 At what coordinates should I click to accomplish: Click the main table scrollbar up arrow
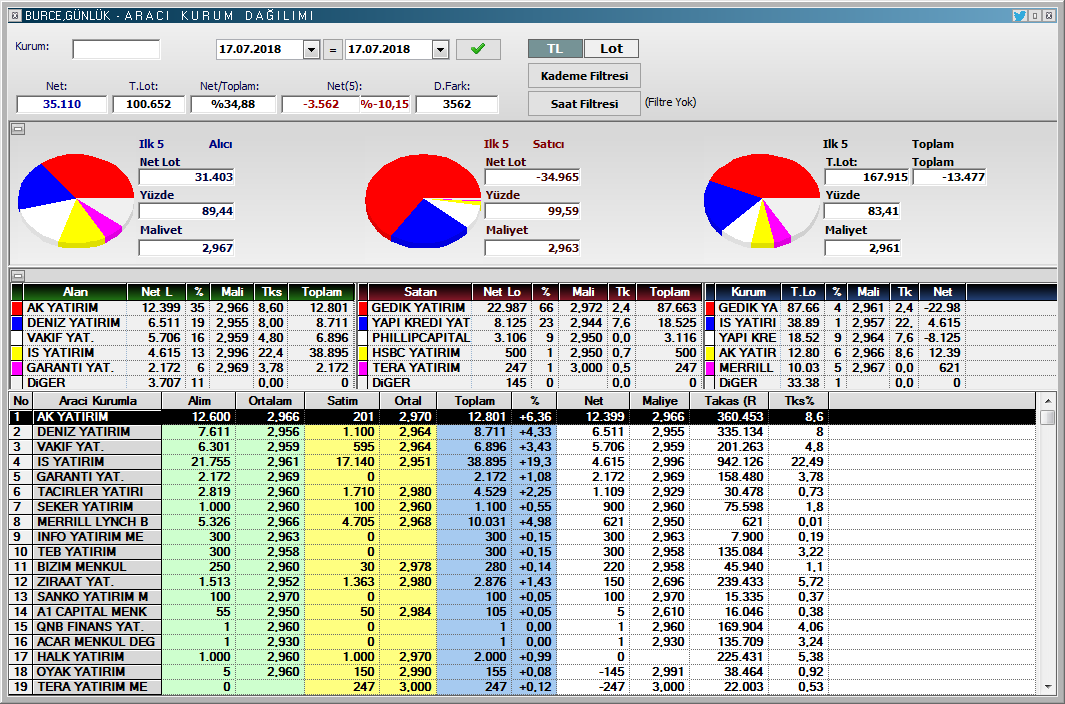pos(1047,401)
